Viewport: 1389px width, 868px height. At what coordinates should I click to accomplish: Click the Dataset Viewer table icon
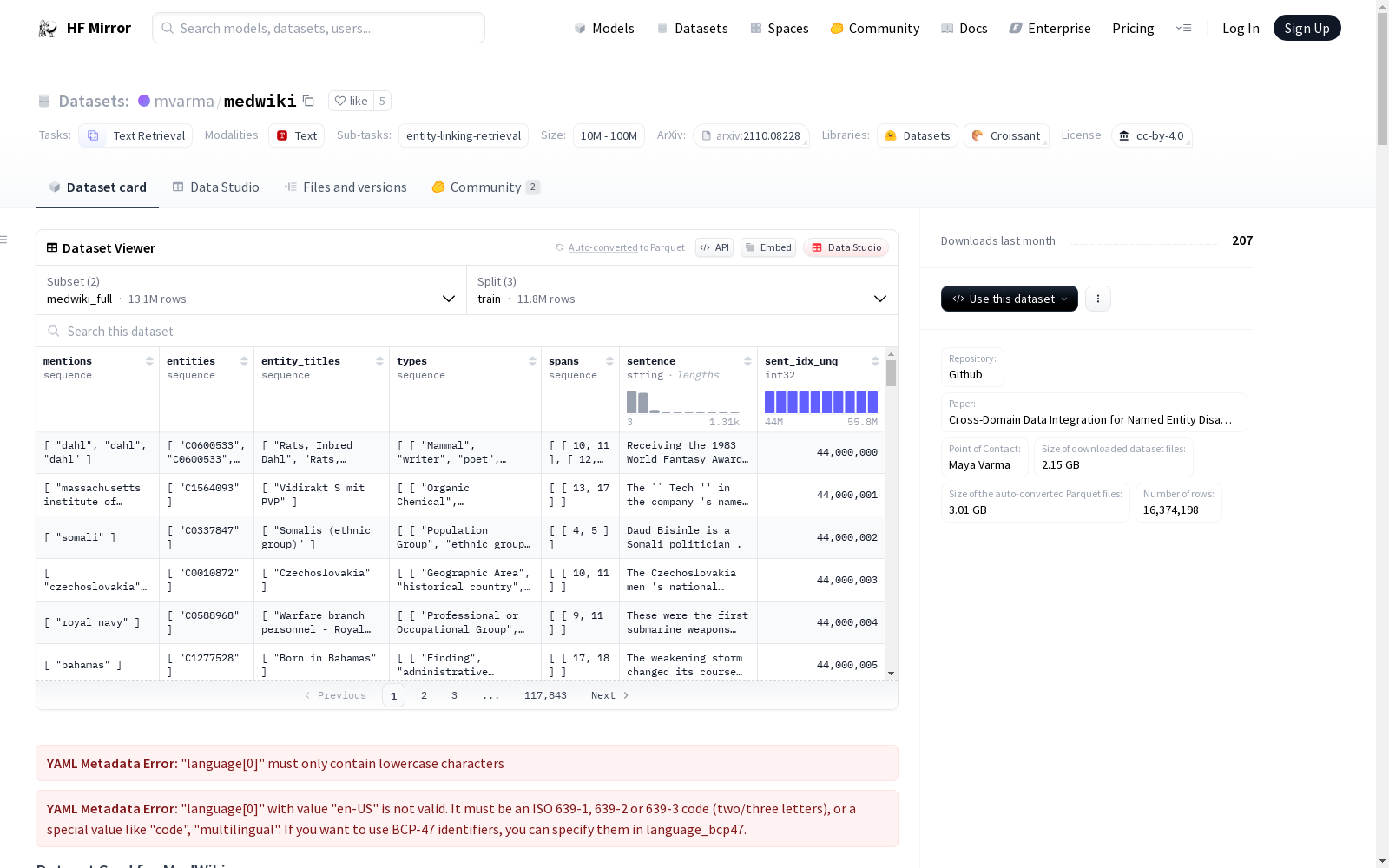(x=52, y=247)
